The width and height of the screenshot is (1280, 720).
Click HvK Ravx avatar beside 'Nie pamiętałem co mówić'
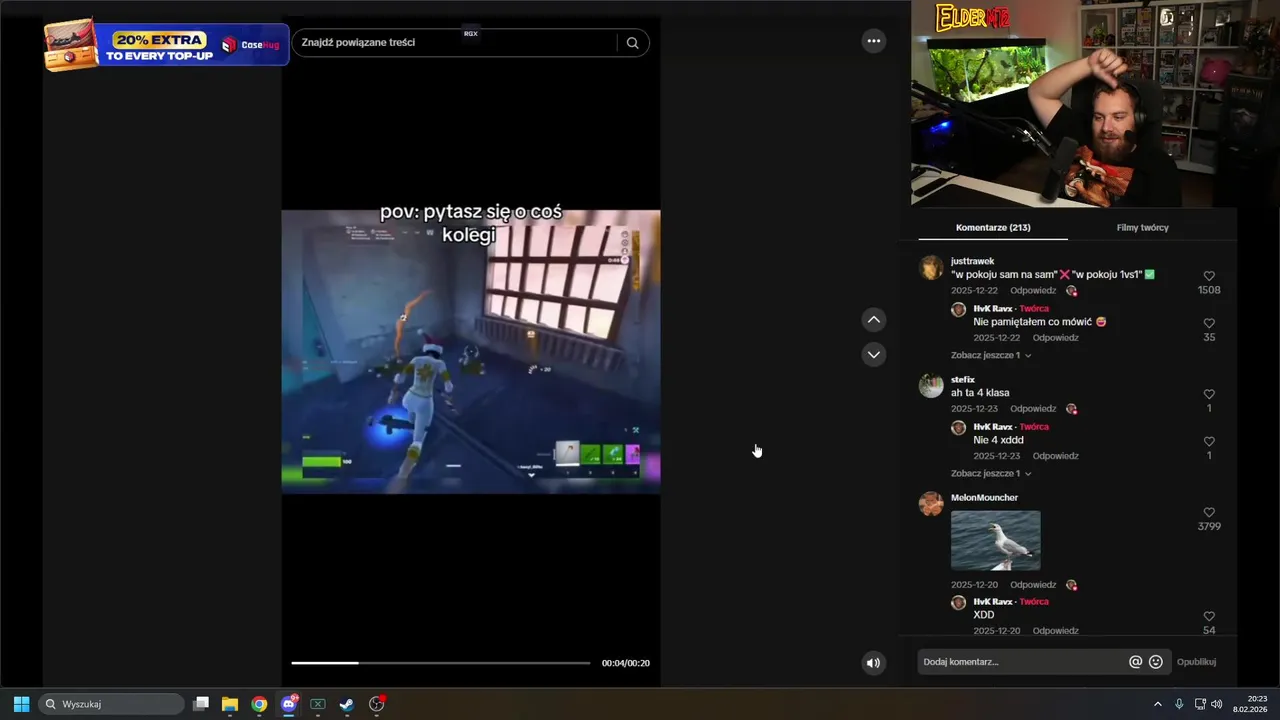coord(958,310)
